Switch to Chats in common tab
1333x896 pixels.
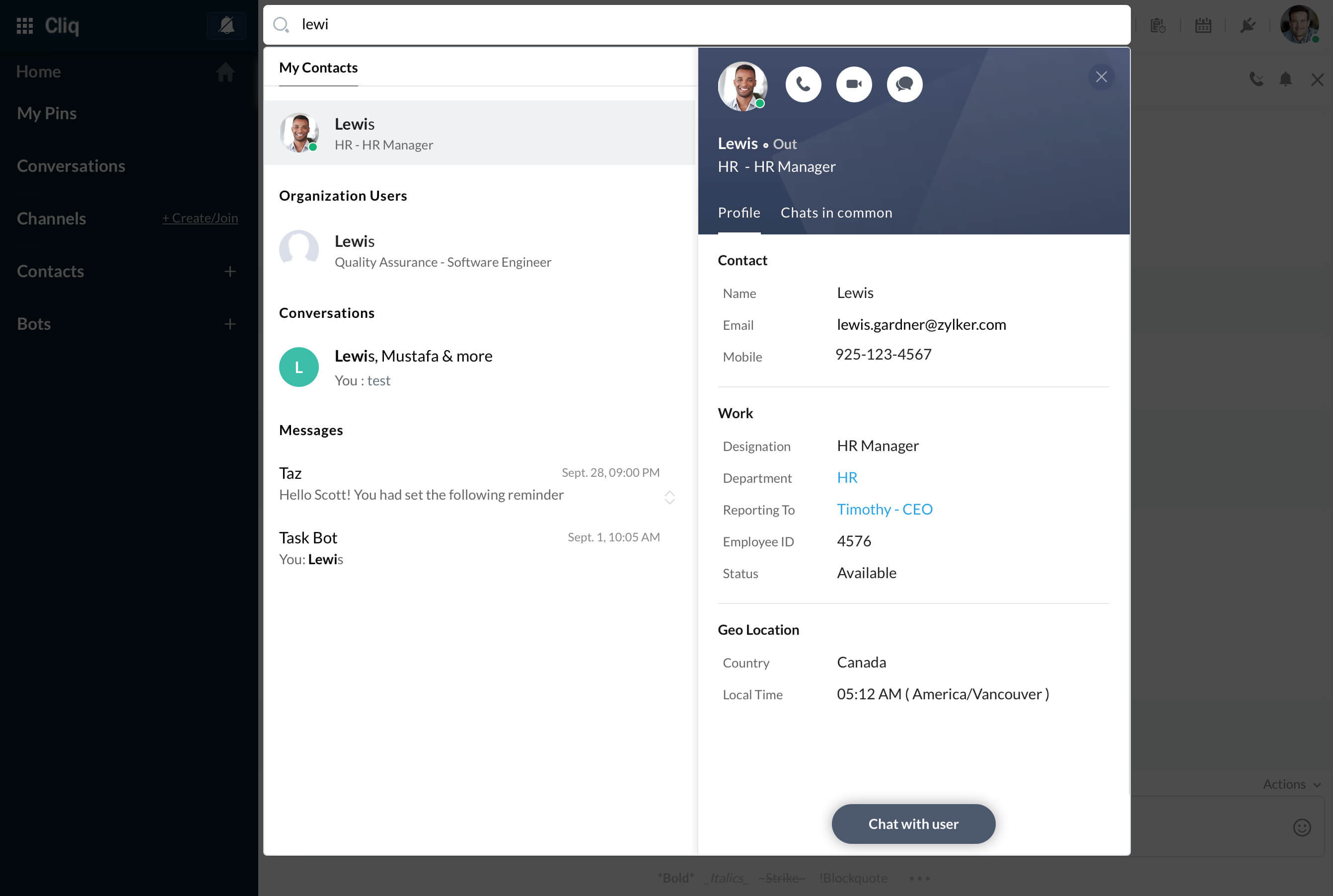tap(836, 213)
